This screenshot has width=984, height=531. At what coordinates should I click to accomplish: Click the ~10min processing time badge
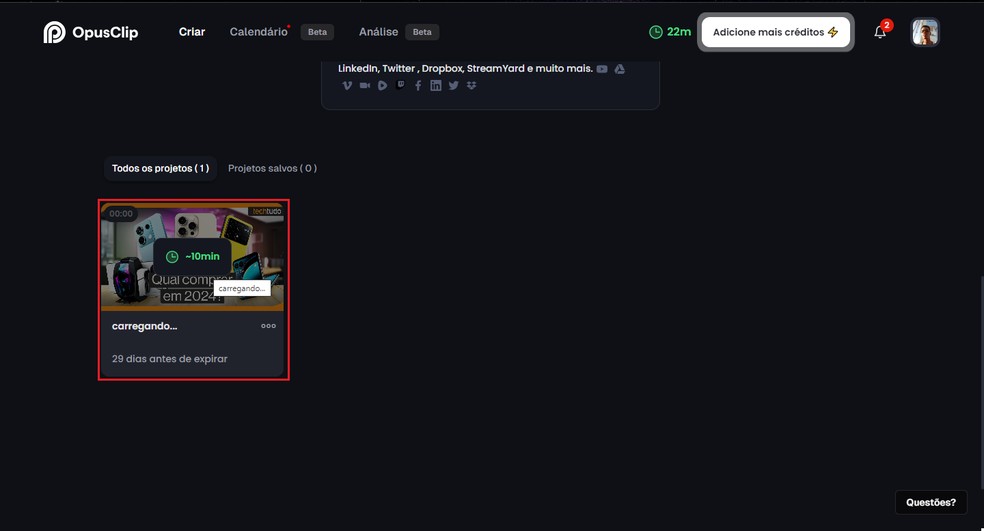click(x=193, y=256)
